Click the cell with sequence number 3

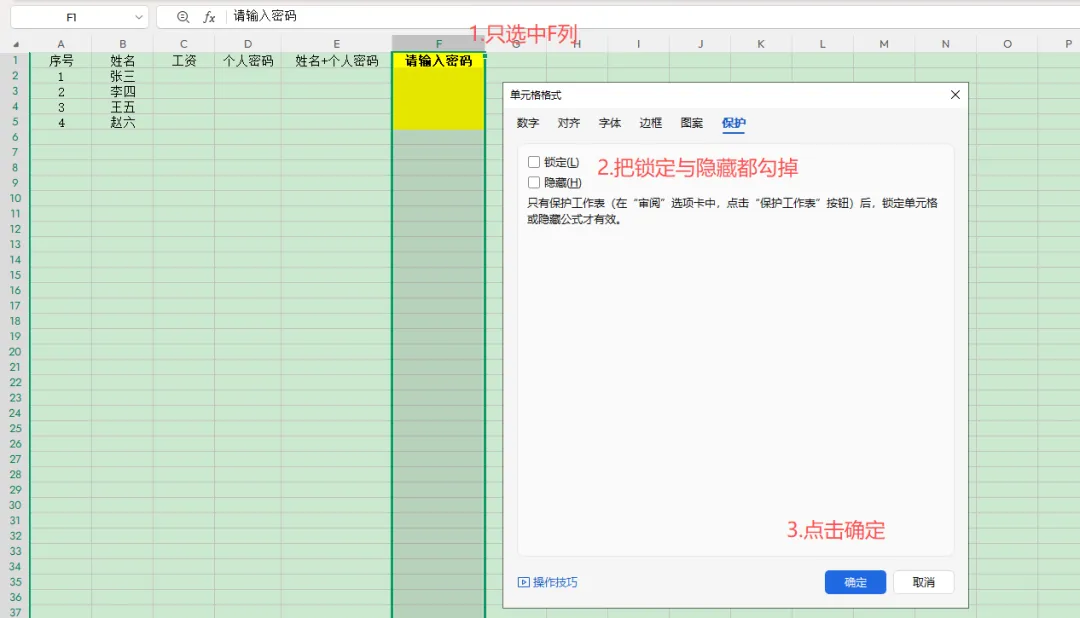pos(61,107)
